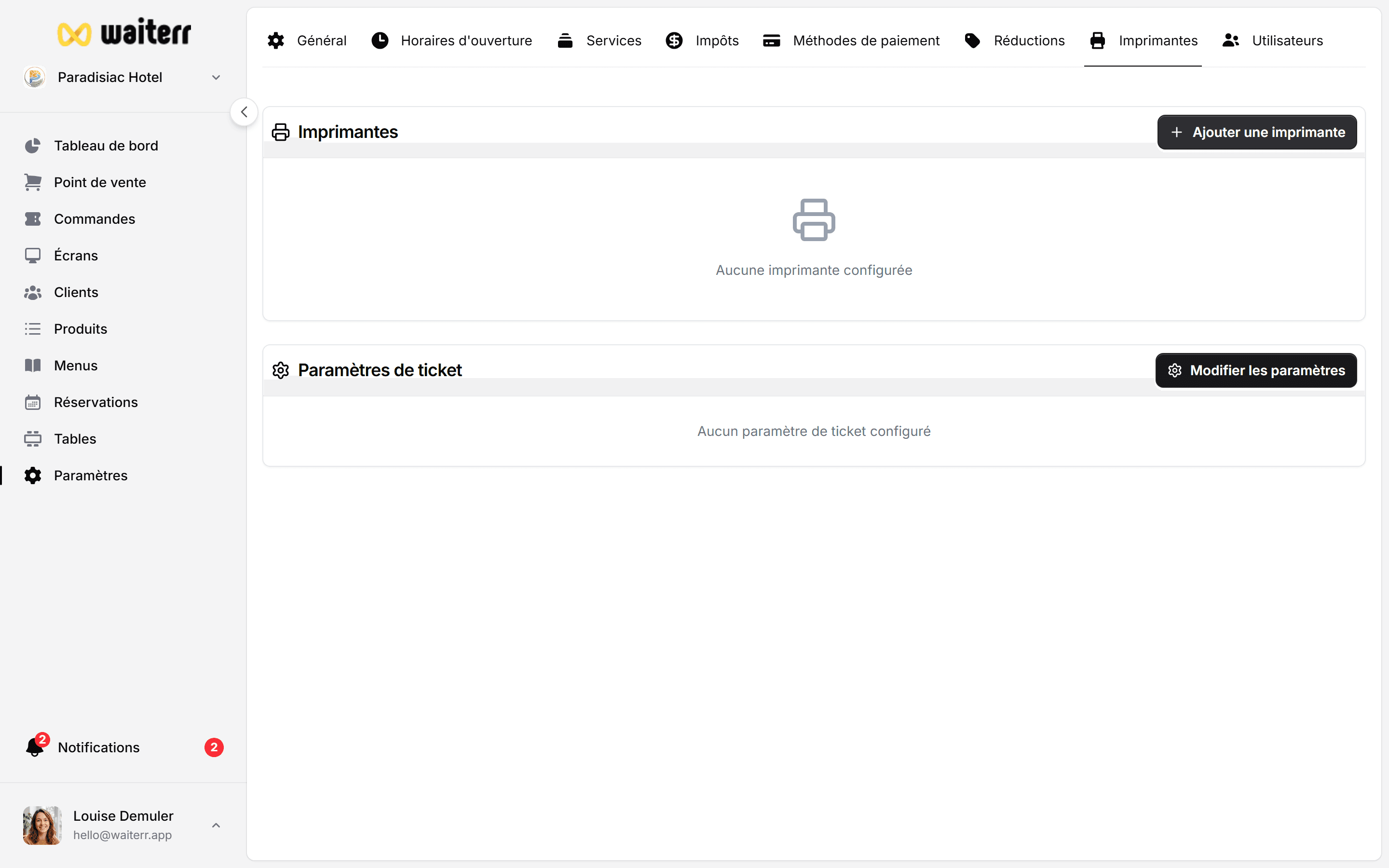Image resolution: width=1389 pixels, height=868 pixels.
Task: Click 'Aucune imprimante configurée' text
Action: tap(814, 271)
